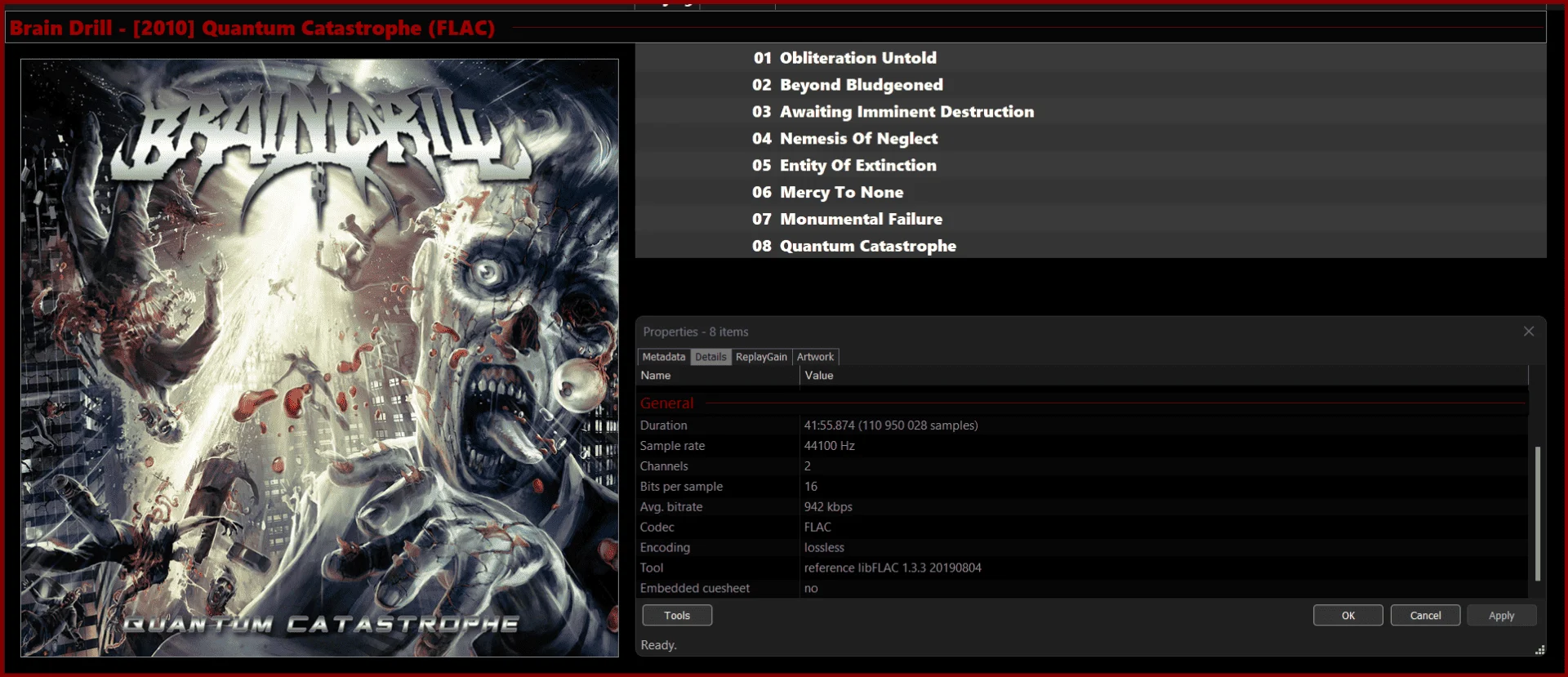The image size is (1568, 677).
Task: Click the Tools button
Action: coord(677,615)
